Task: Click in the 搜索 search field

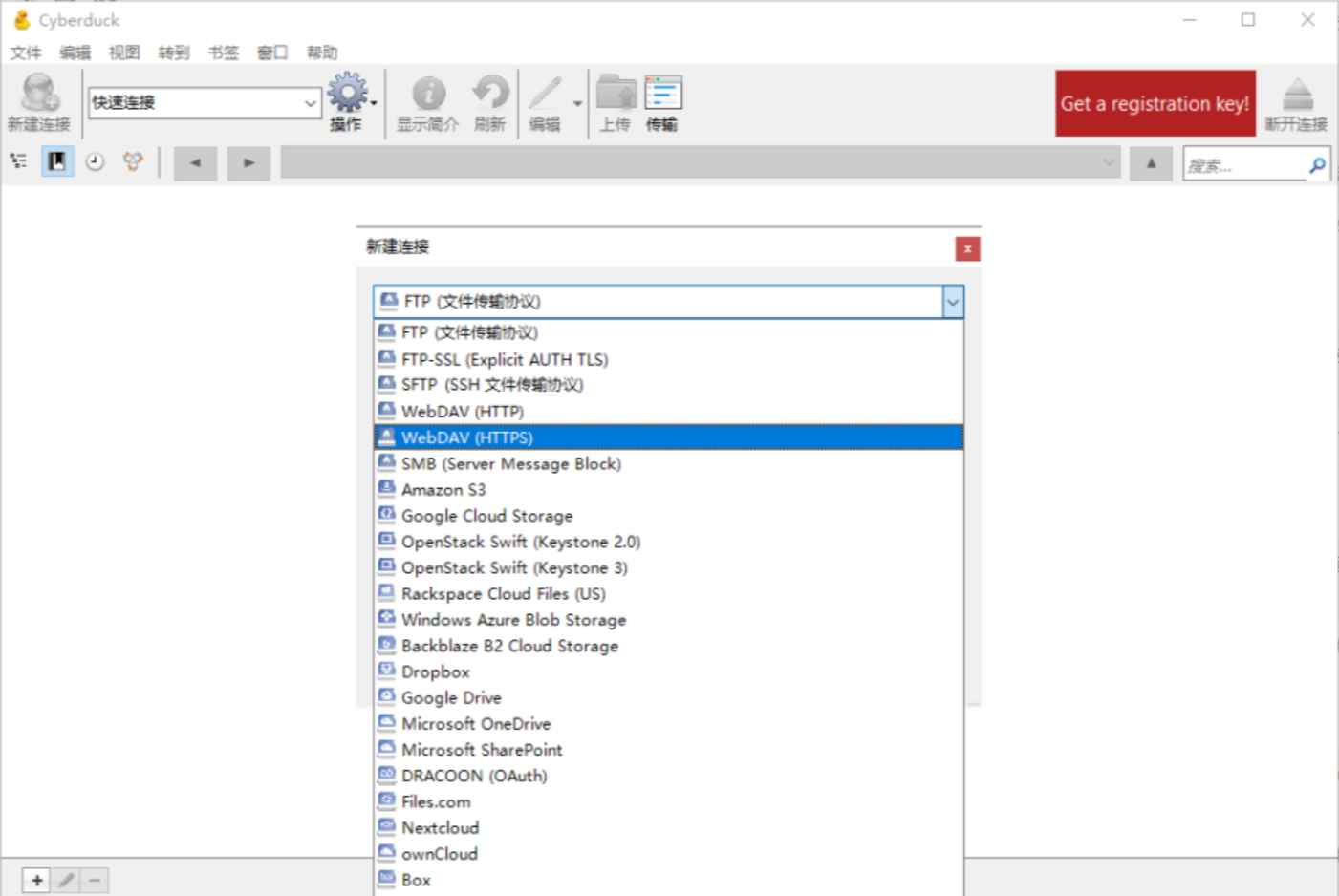Action: pyautogui.click(x=1242, y=164)
